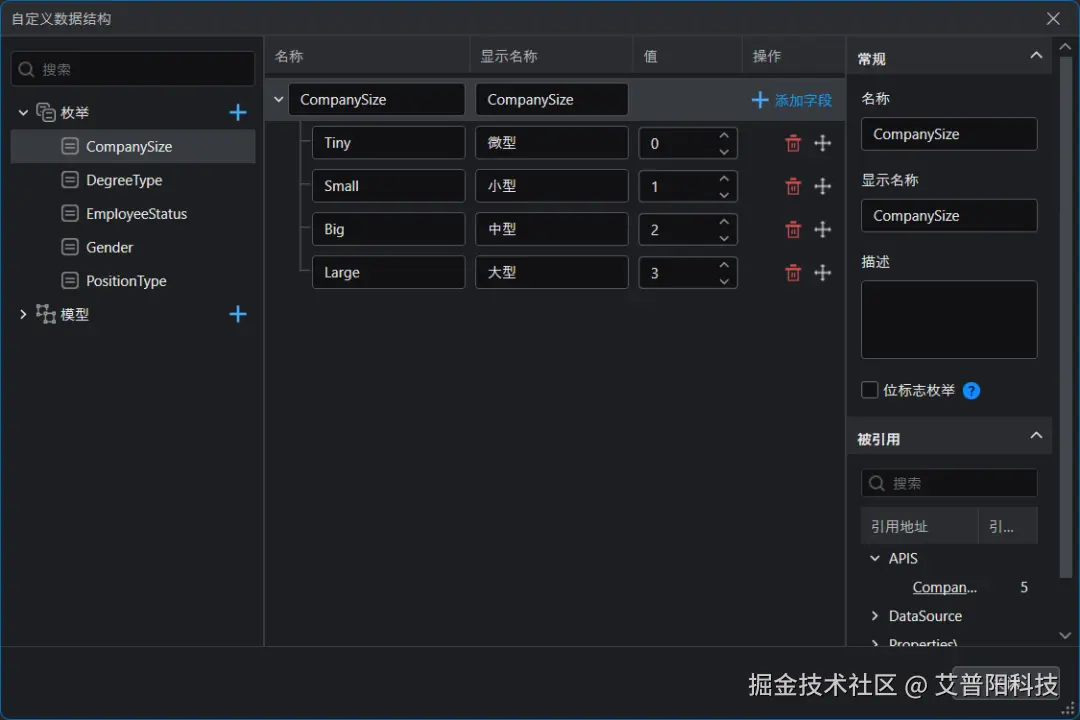Viewport: 1080px width, 720px height.
Task: Collapse the 枚举 tree section
Action: pos(22,112)
